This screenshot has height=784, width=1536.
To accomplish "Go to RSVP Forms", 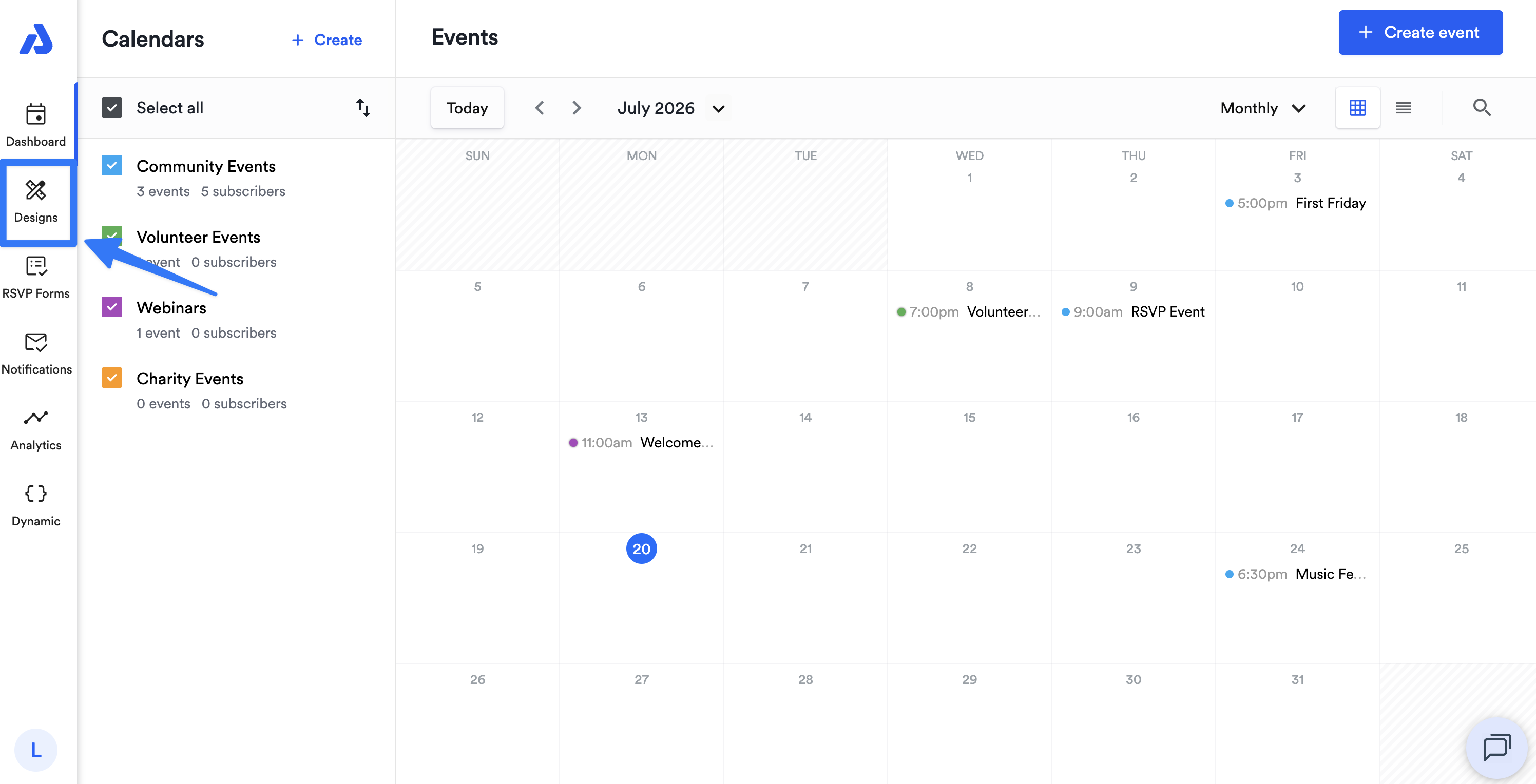I will (x=36, y=277).
